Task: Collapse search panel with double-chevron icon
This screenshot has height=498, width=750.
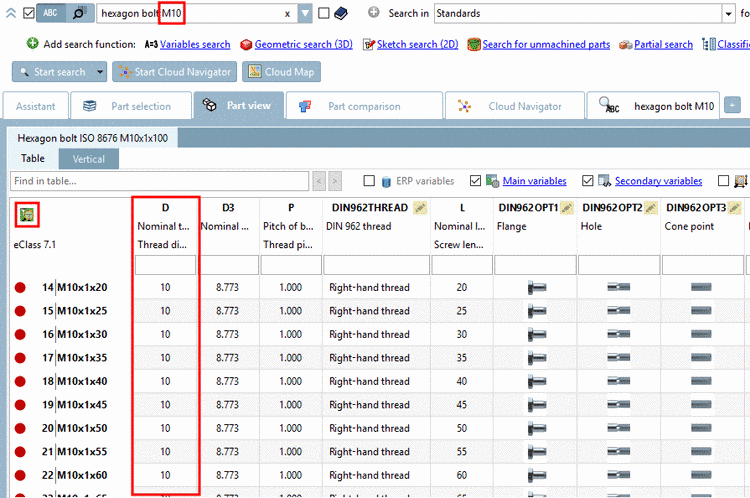Action: pyautogui.click(x=11, y=13)
